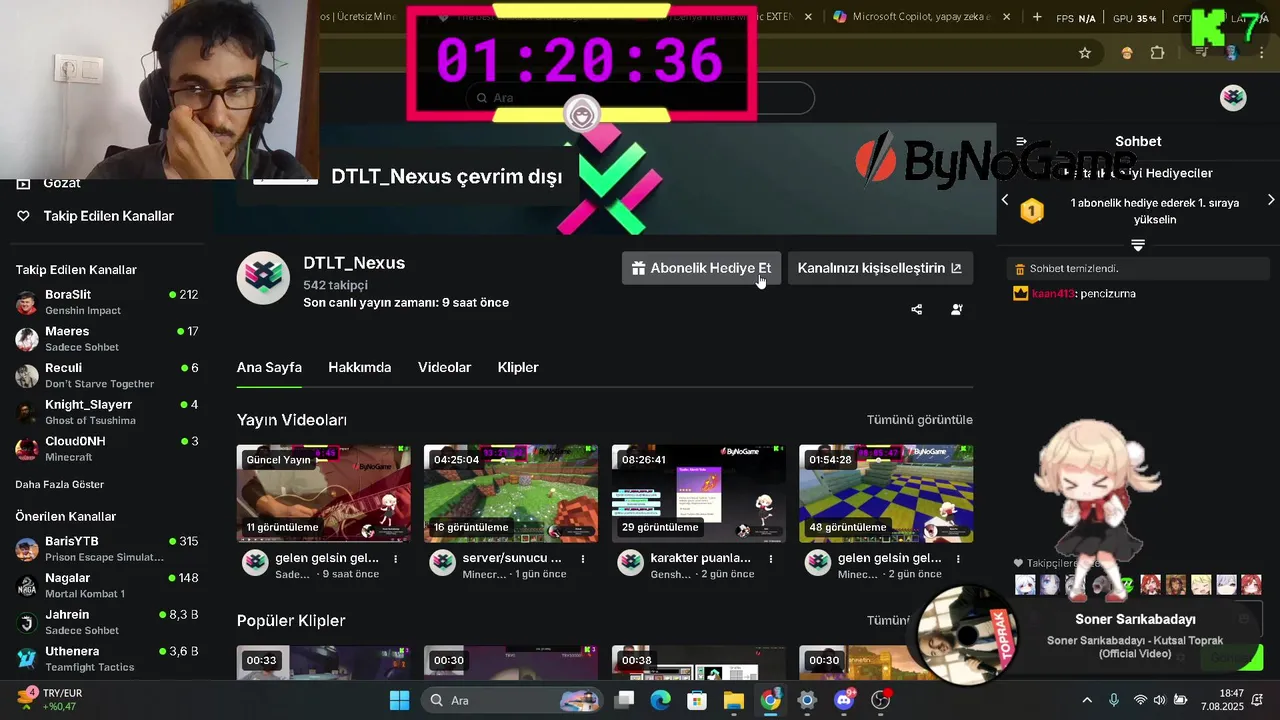Image resolution: width=1280 pixels, height=720 pixels.
Task: Open Knight_Slayerr channel in sidebar
Action: coord(106,412)
